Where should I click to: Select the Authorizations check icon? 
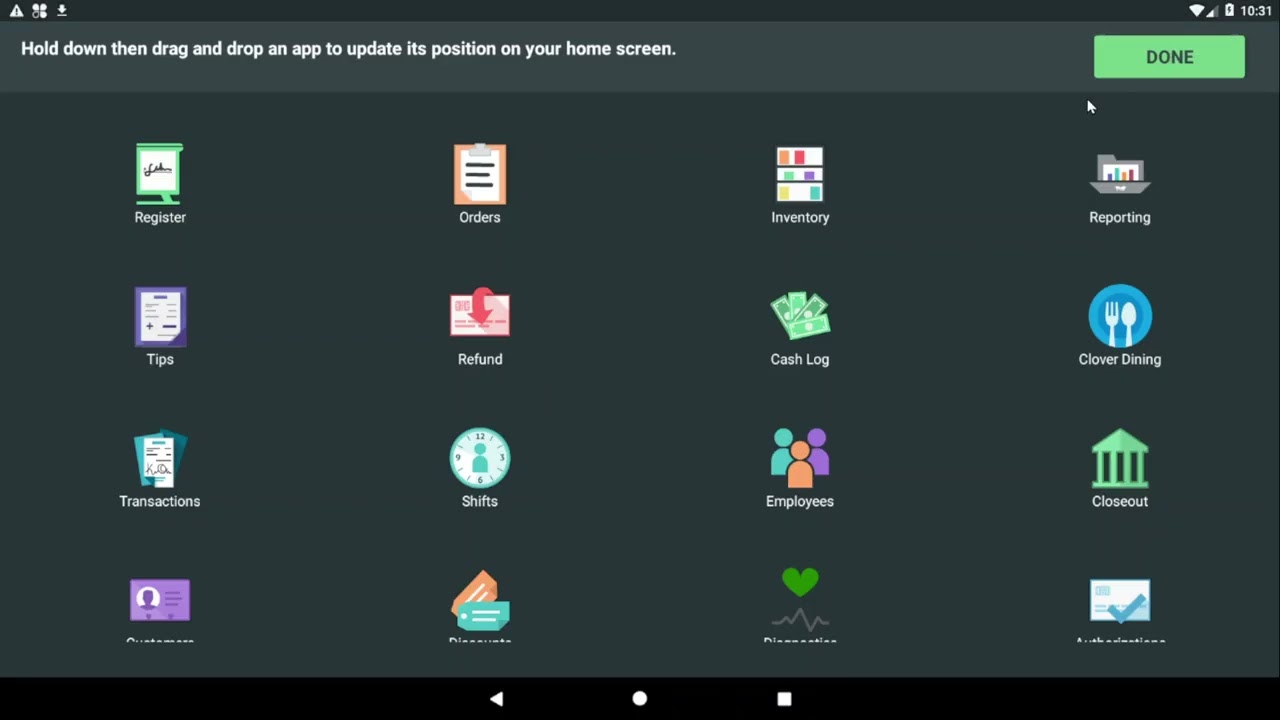click(x=1120, y=600)
